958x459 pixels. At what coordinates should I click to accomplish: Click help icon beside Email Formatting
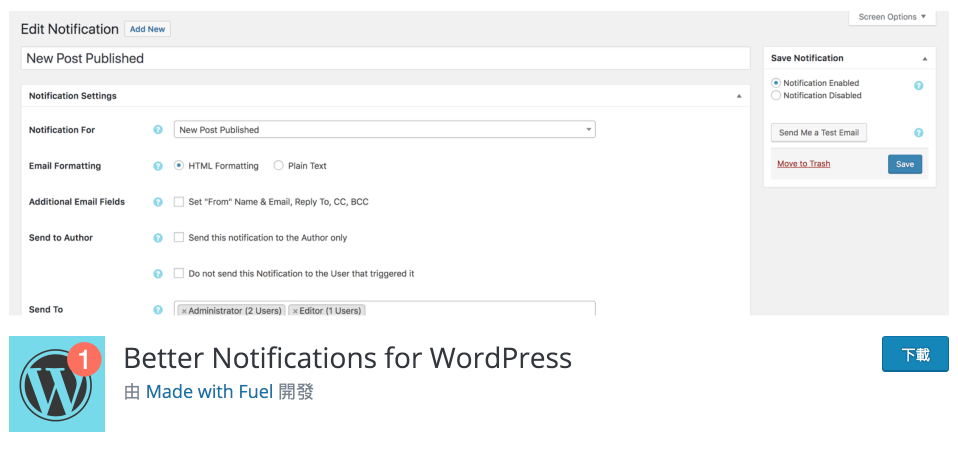pyautogui.click(x=158, y=166)
